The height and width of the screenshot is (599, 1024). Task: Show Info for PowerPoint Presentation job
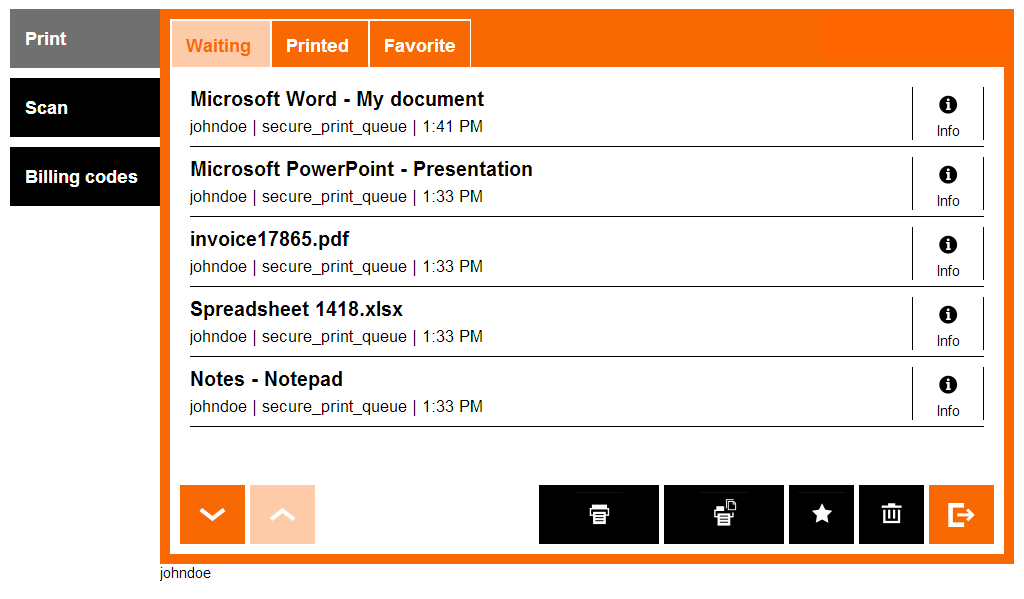coord(947,184)
